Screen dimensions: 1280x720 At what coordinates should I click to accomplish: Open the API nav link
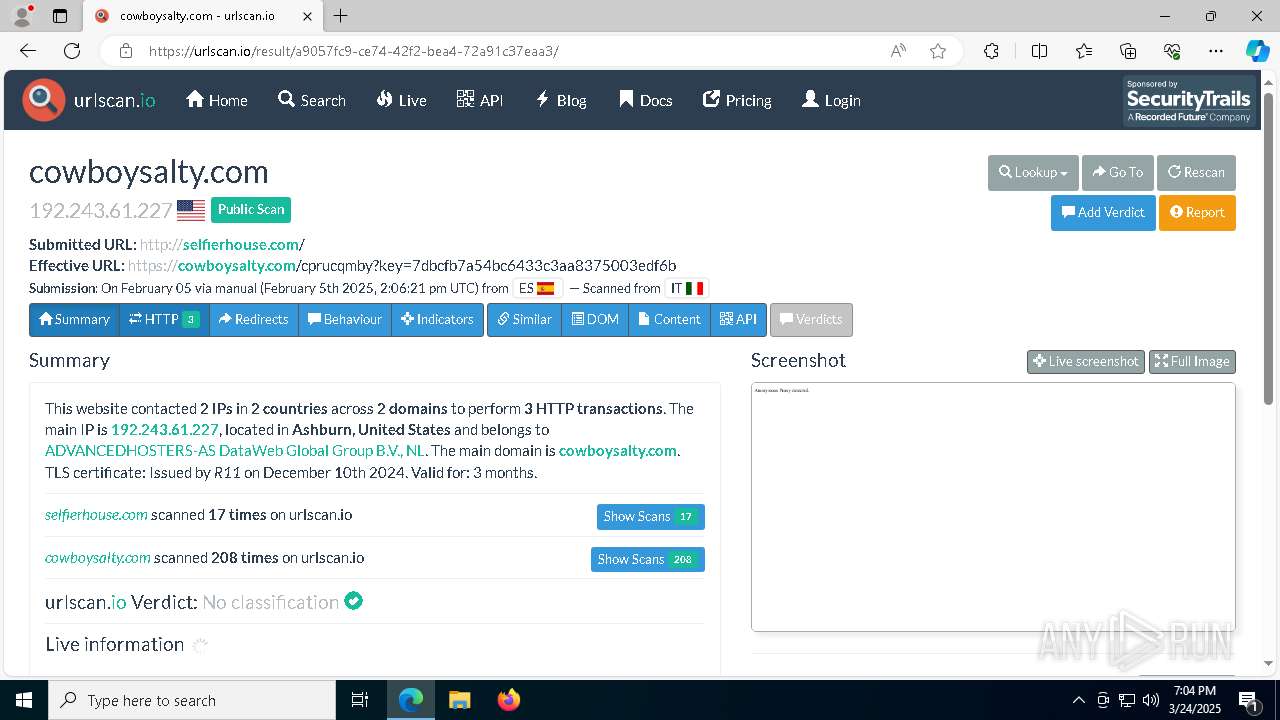pyautogui.click(x=480, y=100)
